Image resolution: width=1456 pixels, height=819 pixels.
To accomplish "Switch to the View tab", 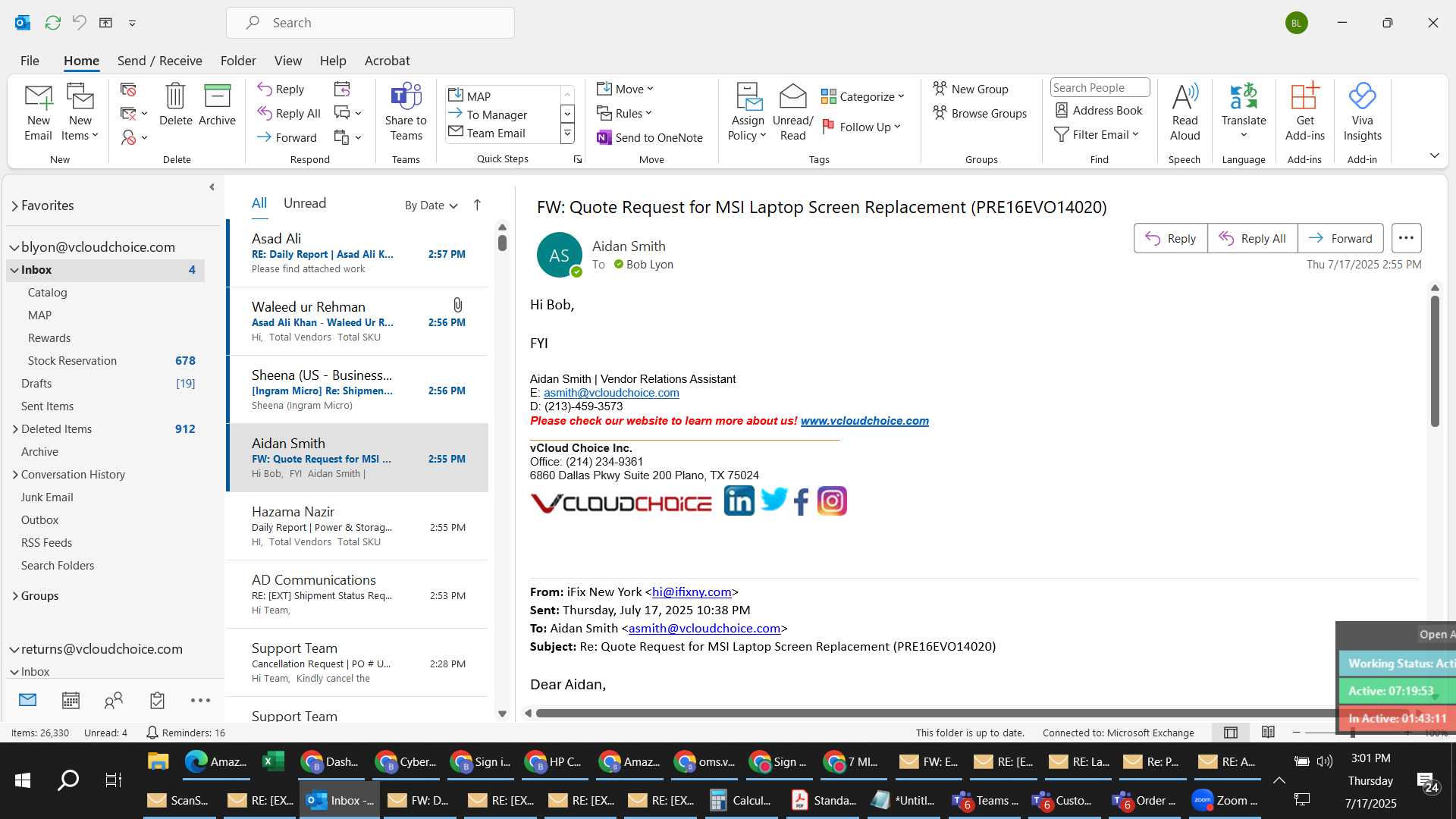I will point(287,61).
